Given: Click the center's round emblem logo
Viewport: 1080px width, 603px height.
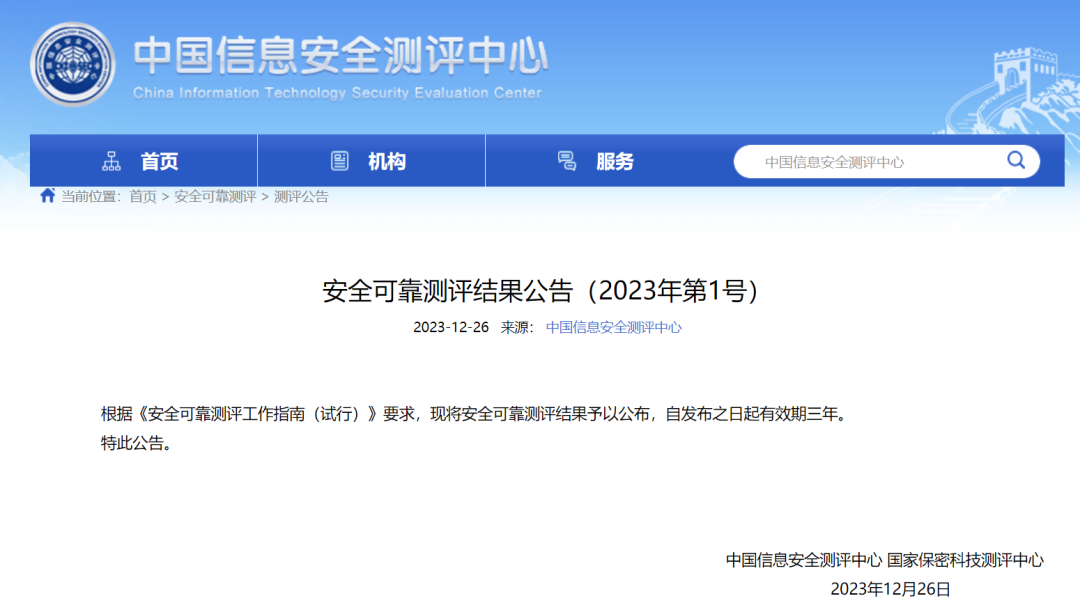Looking at the screenshot, I should coord(72,63).
